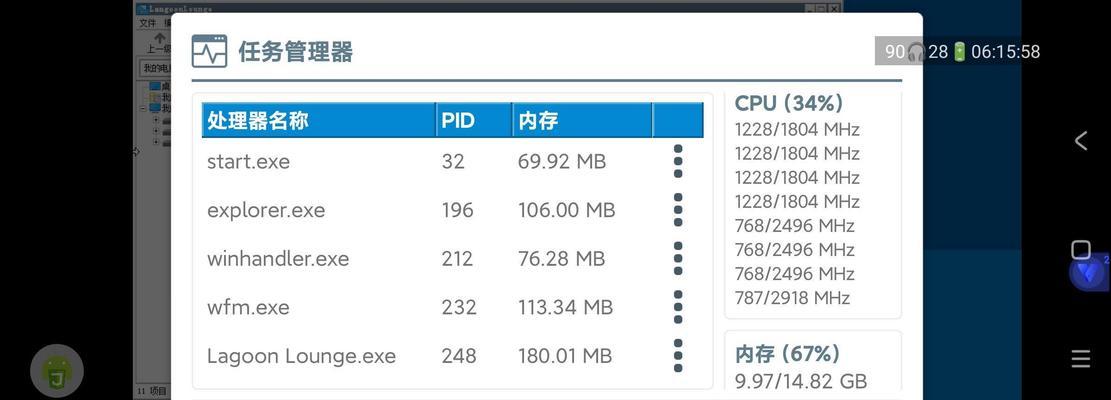Screen dimensions: 1111x400
Task: Open the three-dot menu for winhandler.exe
Action: click(678, 258)
